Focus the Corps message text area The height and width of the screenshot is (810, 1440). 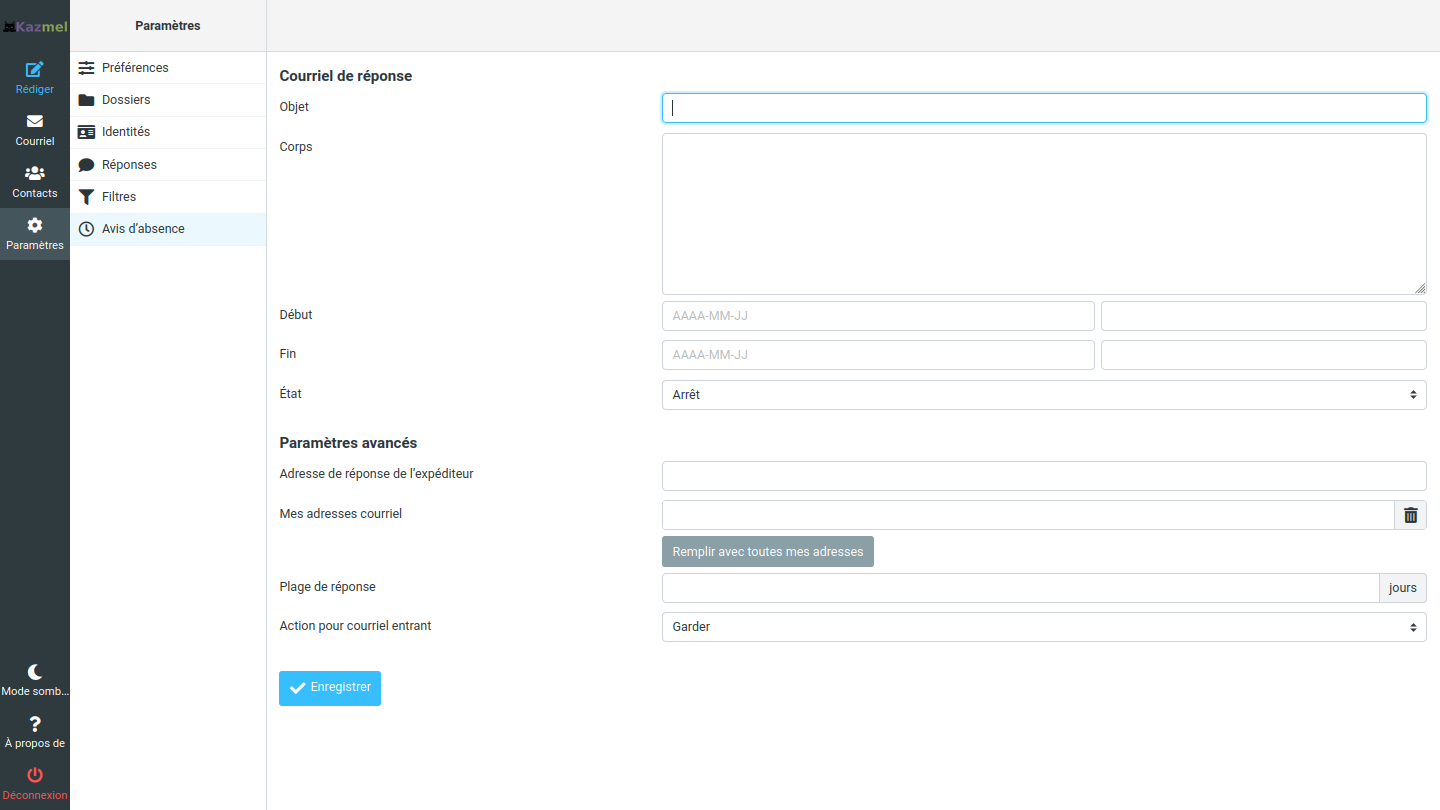click(1043, 214)
